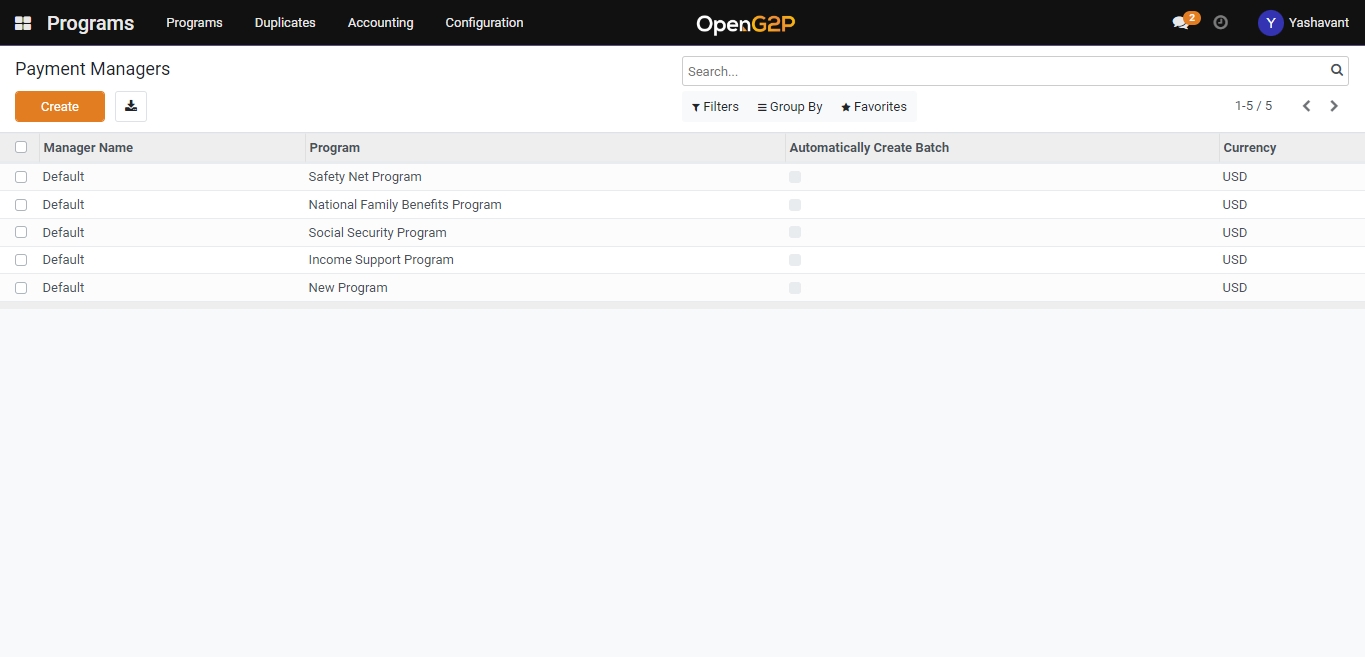Select the New Program row checkbox
Image resolution: width=1365 pixels, height=657 pixels.
21,288
